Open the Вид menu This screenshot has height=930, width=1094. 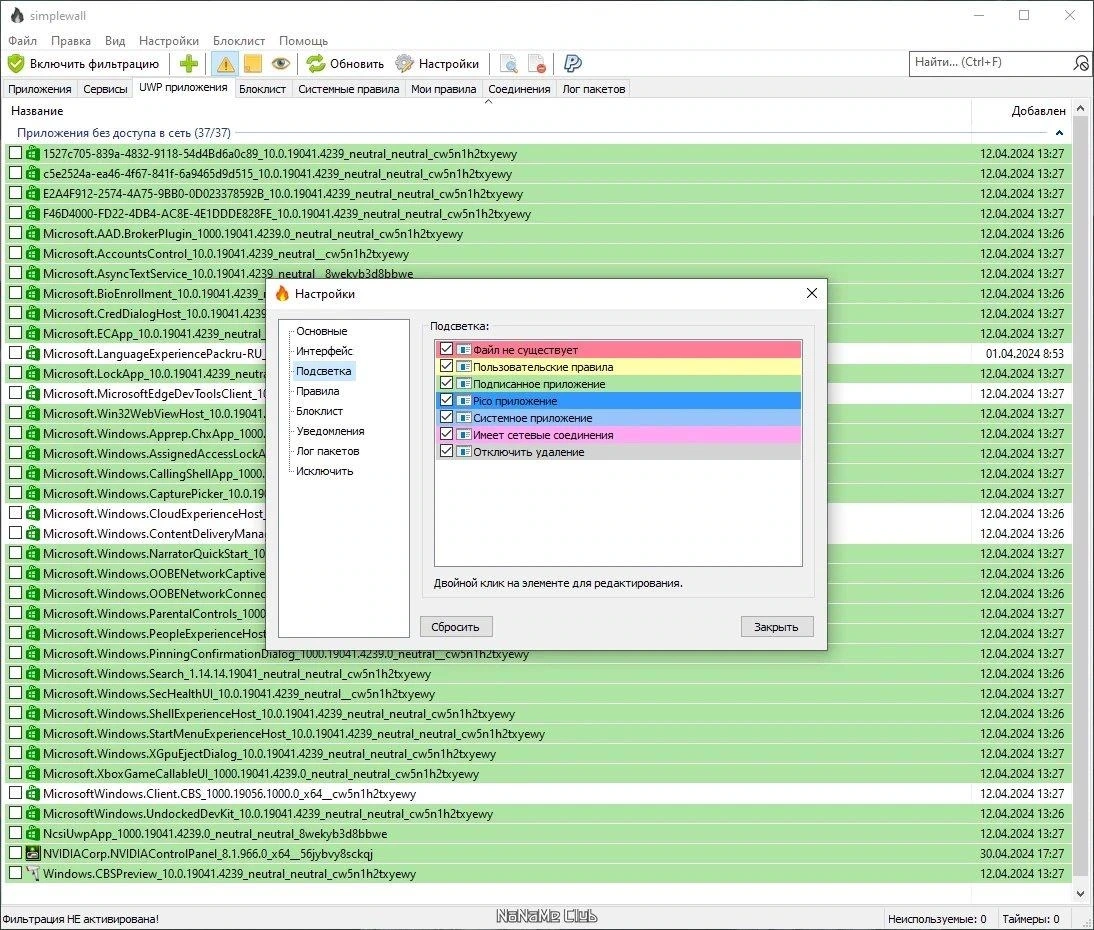tap(115, 40)
